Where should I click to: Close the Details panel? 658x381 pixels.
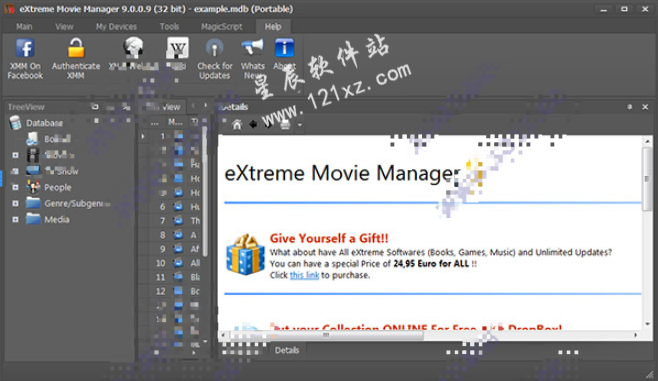click(x=645, y=107)
